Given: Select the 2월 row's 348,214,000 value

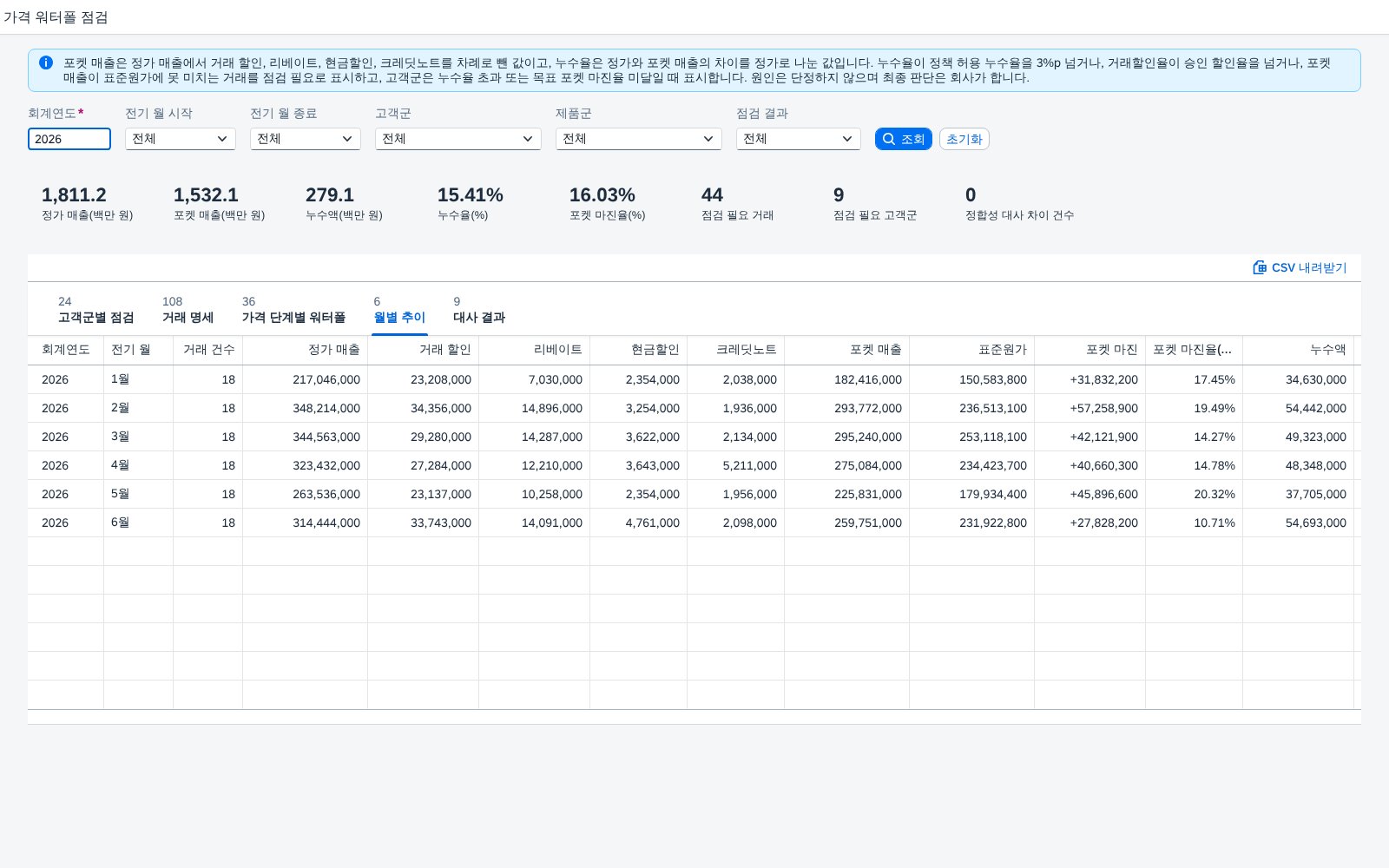Looking at the screenshot, I should (326, 408).
